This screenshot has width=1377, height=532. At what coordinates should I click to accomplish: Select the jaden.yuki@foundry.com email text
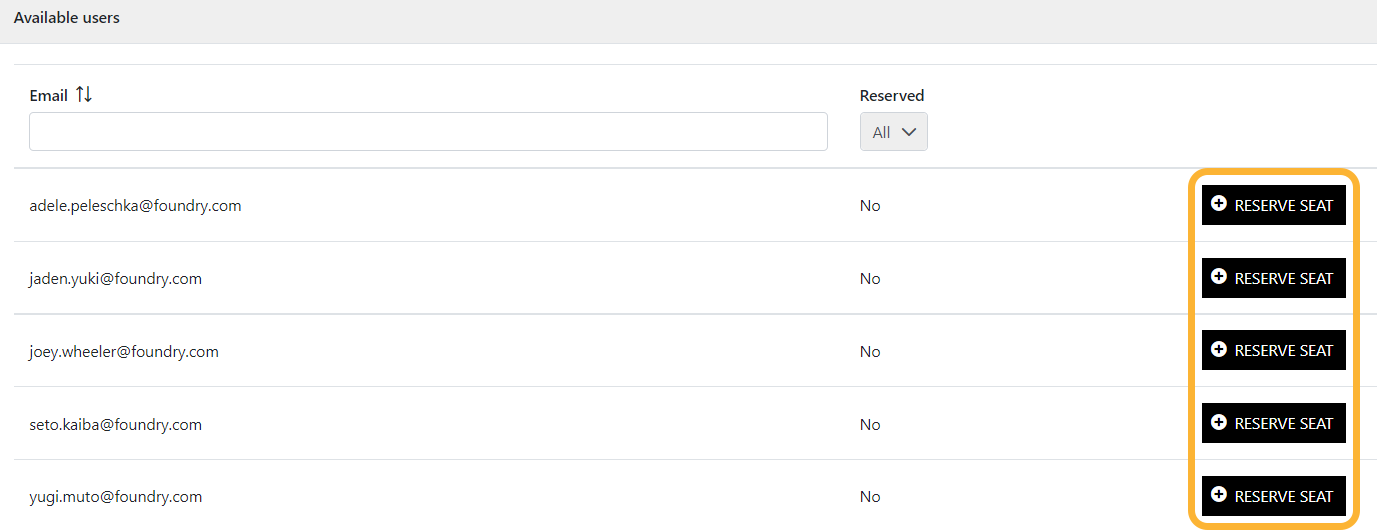tap(115, 279)
